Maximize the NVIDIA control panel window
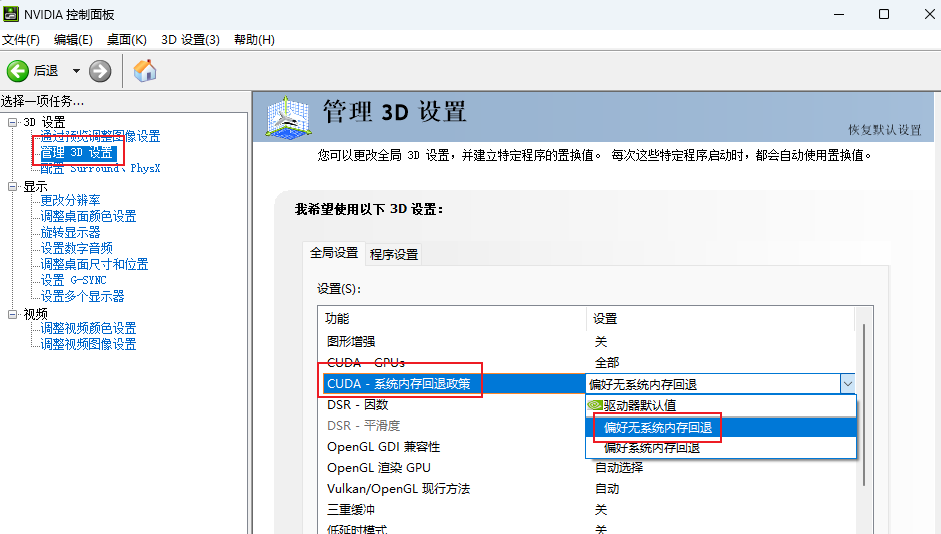The height and width of the screenshot is (534, 941). coord(884,14)
